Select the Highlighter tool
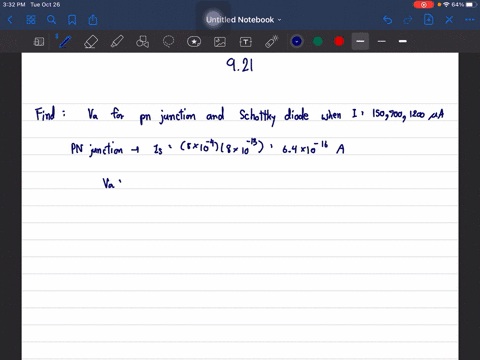 click(117, 42)
